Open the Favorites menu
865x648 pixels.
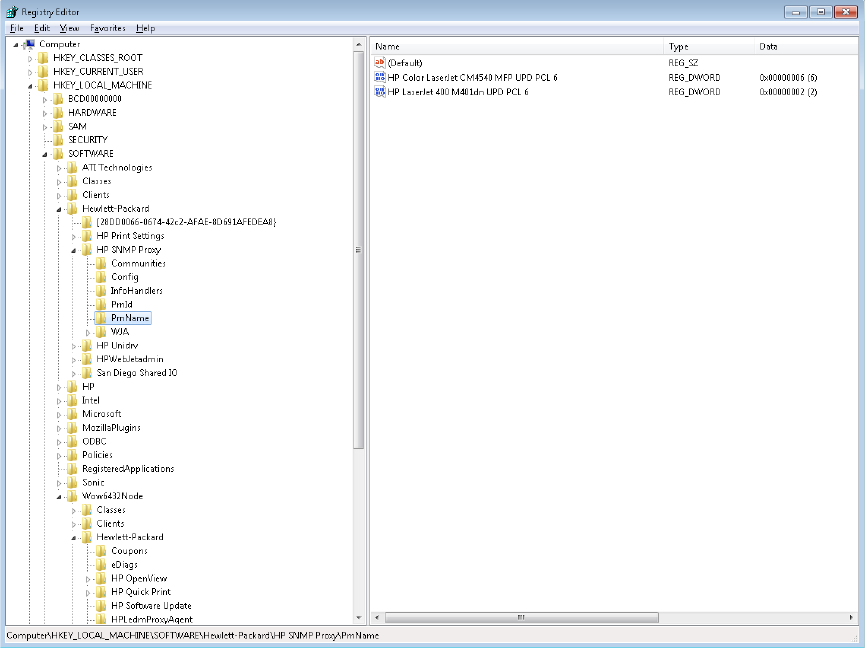(108, 28)
